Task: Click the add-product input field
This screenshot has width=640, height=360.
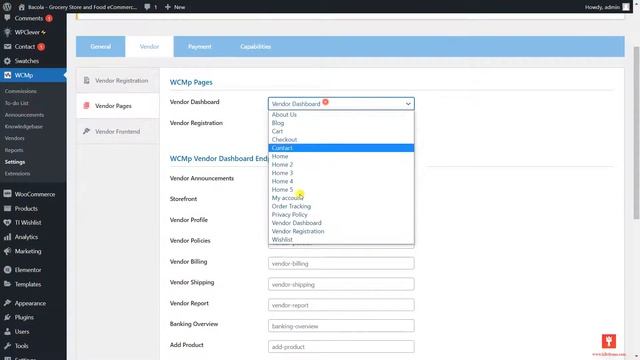Action: [x=341, y=347]
